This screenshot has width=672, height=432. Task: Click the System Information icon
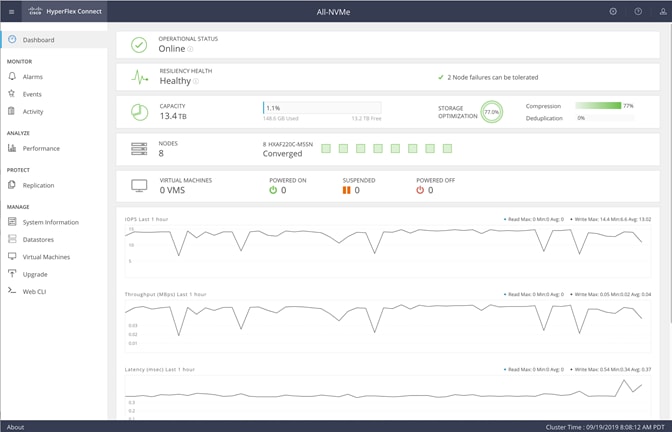tap(12, 222)
